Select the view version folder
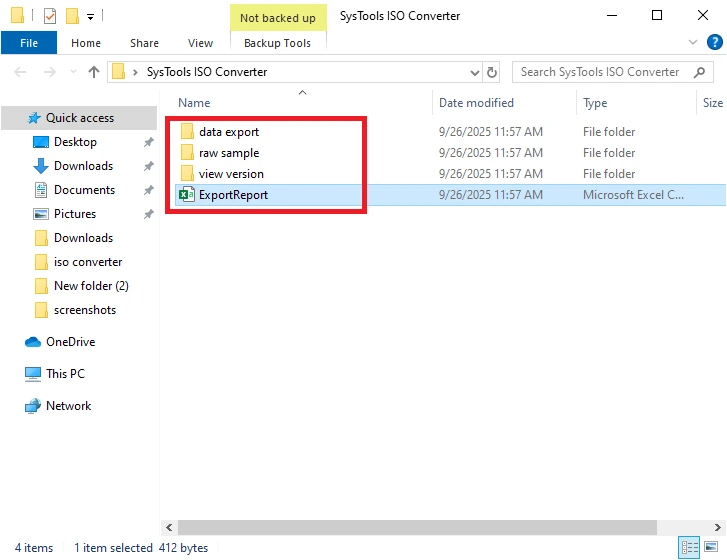Image resolution: width=727 pixels, height=560 pixels. point(231,174)
